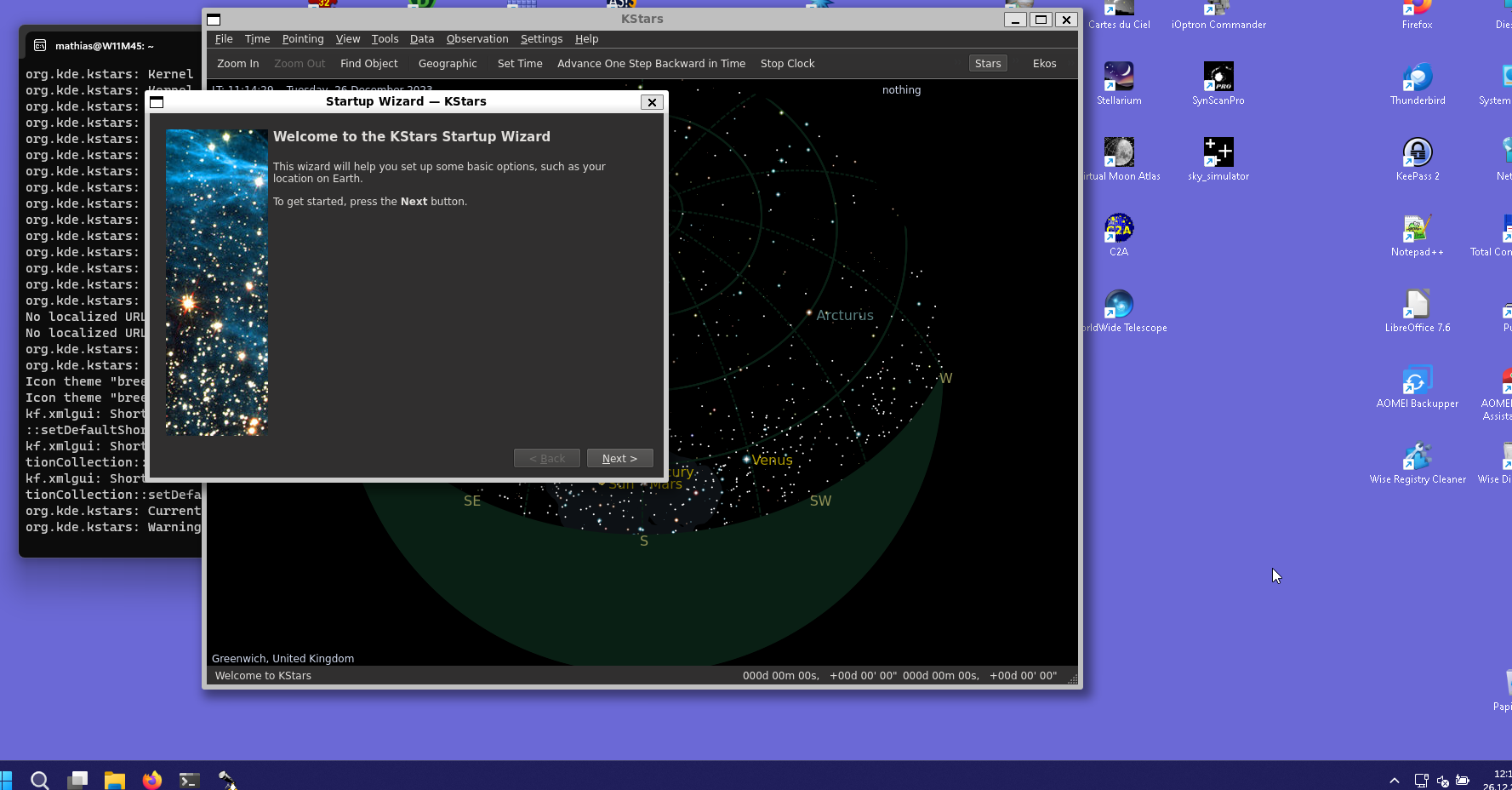Click the SW compass label on the map
Image resolution: width=1512 pixels, height=790 pixels.
pos(820,501)
